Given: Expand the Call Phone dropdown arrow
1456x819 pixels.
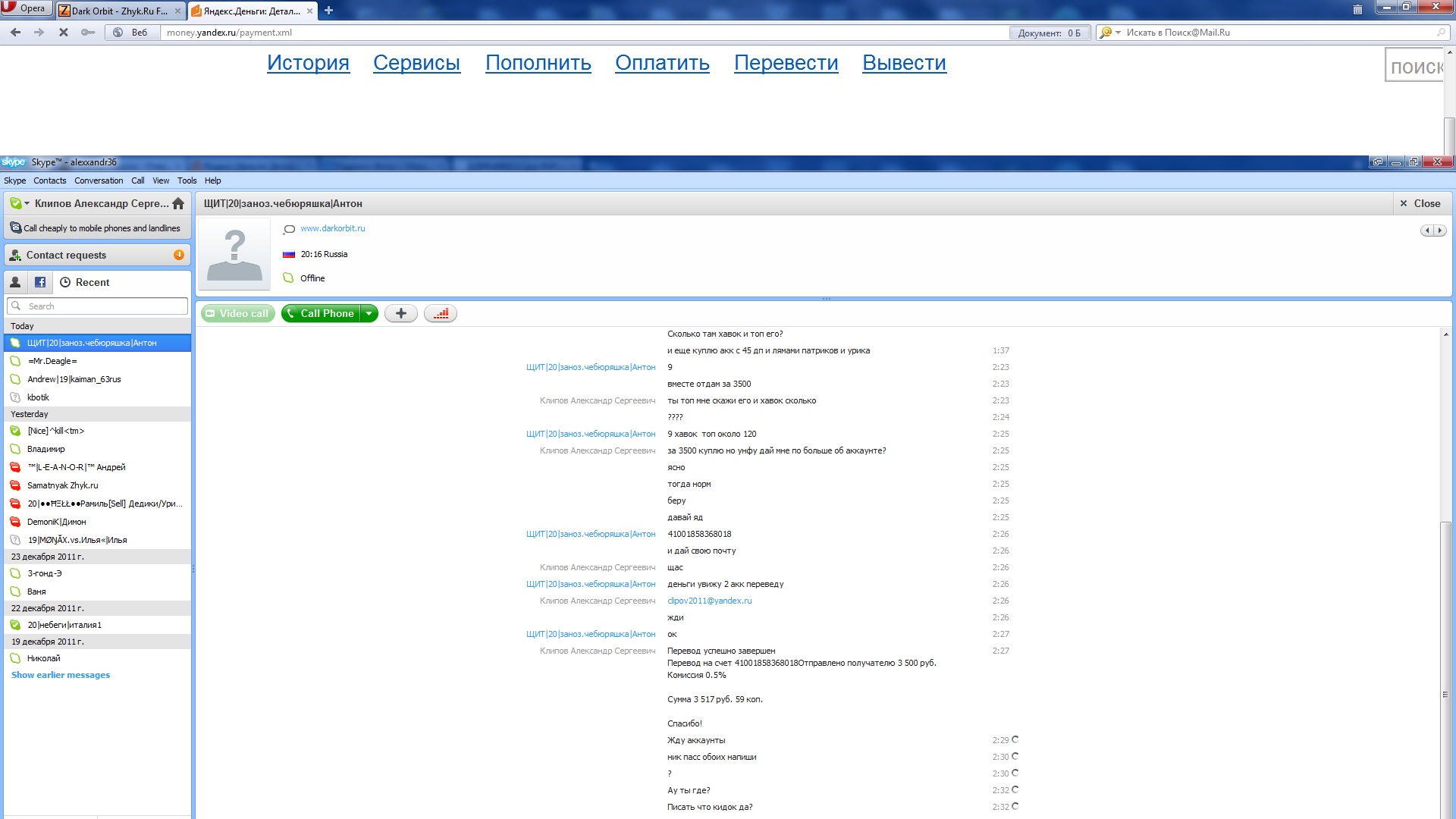Looking at the screenshot, I should 369,313.
